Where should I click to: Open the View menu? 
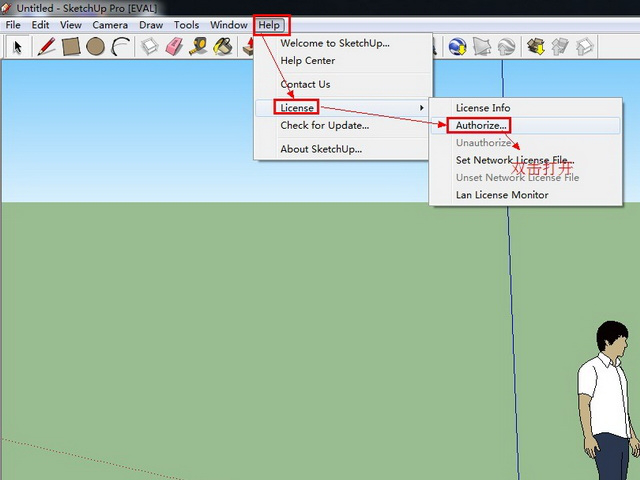pyautogui.click(x=71, y=25)
